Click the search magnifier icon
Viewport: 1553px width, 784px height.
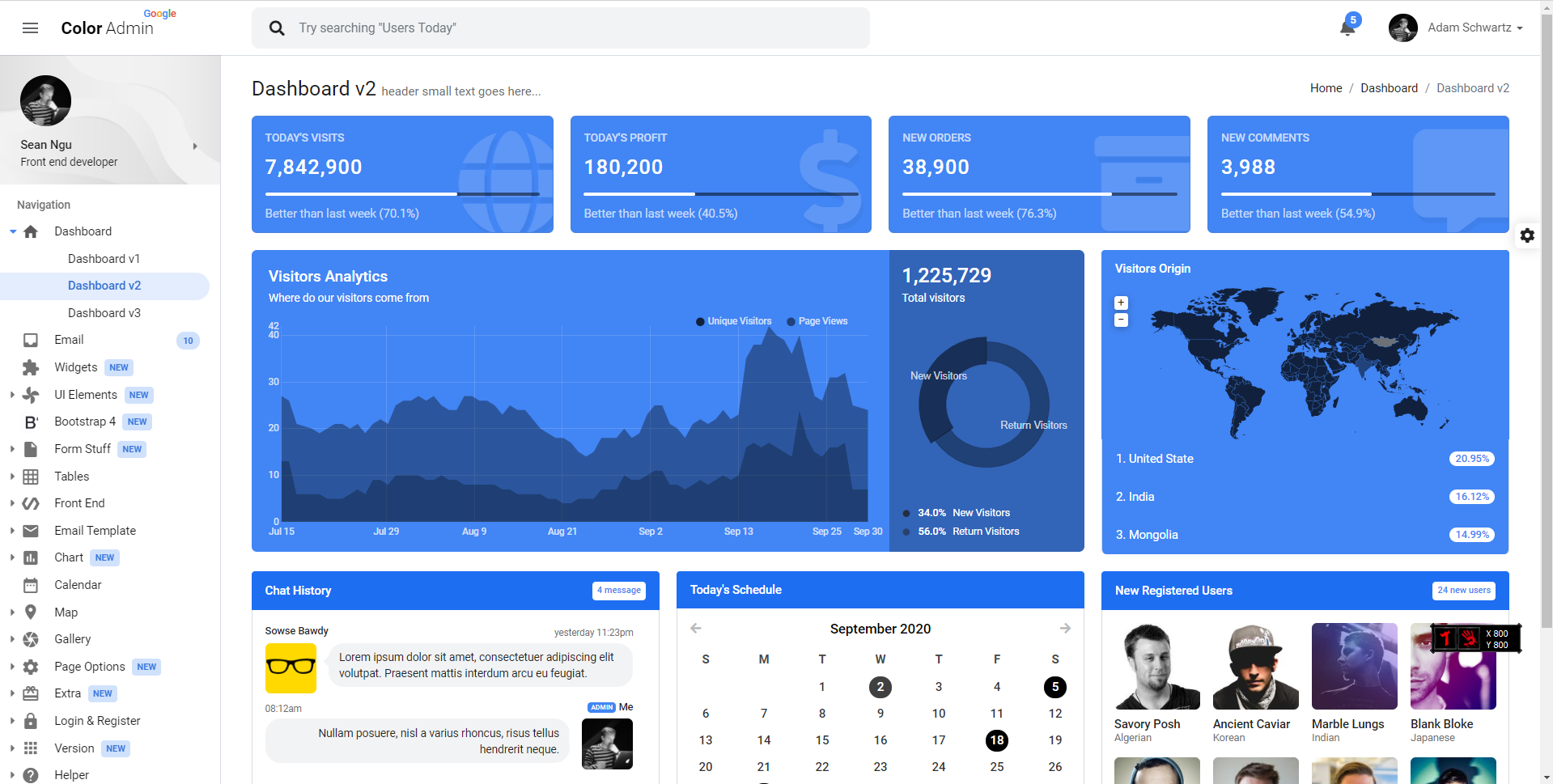(277, 28)
